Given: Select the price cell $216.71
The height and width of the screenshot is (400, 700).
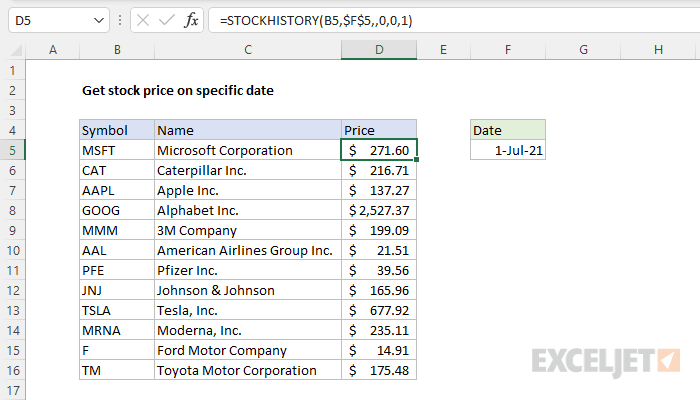Looking at the screenshot, I should coord(379,170).
